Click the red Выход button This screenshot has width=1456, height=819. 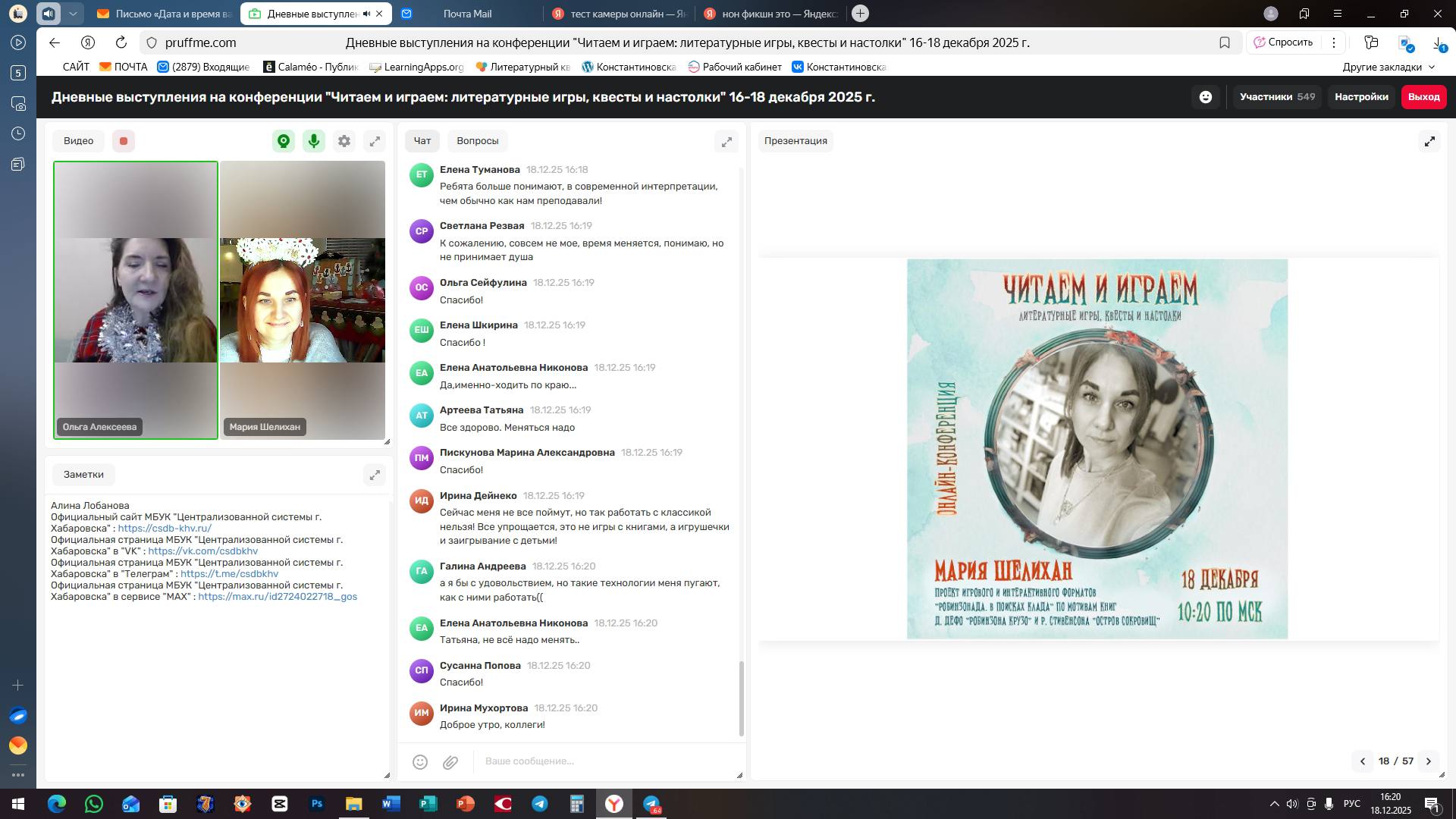1423,97
